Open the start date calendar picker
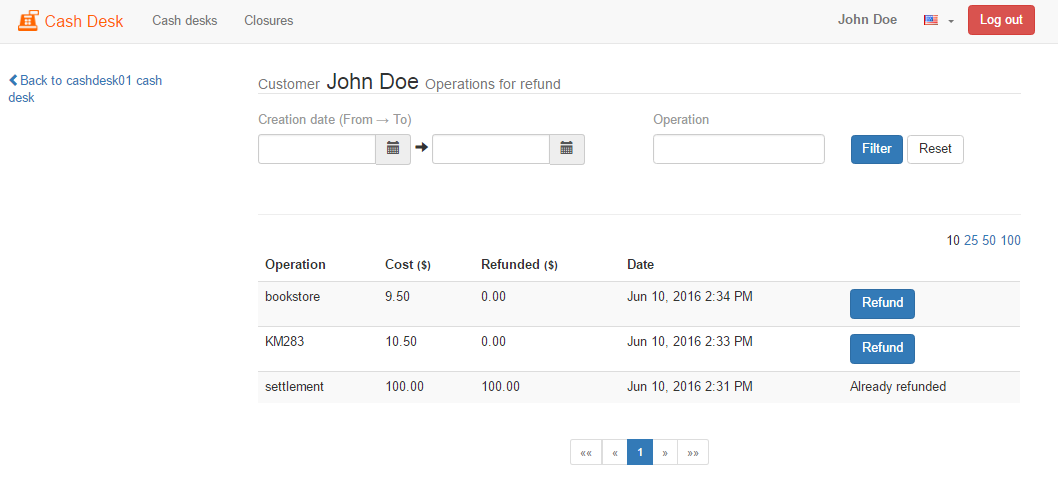 pos(393,149)
